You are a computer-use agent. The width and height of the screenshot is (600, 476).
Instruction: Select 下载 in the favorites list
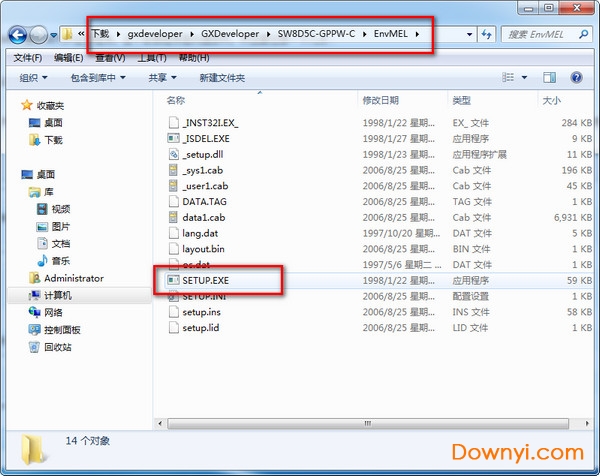tap(53, 140)
